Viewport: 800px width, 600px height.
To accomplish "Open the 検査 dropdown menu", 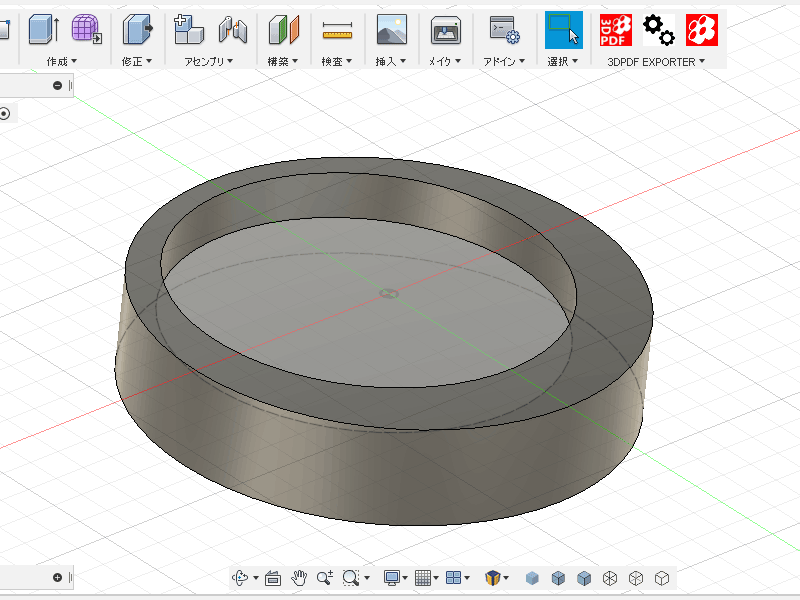I will [337, 61].
